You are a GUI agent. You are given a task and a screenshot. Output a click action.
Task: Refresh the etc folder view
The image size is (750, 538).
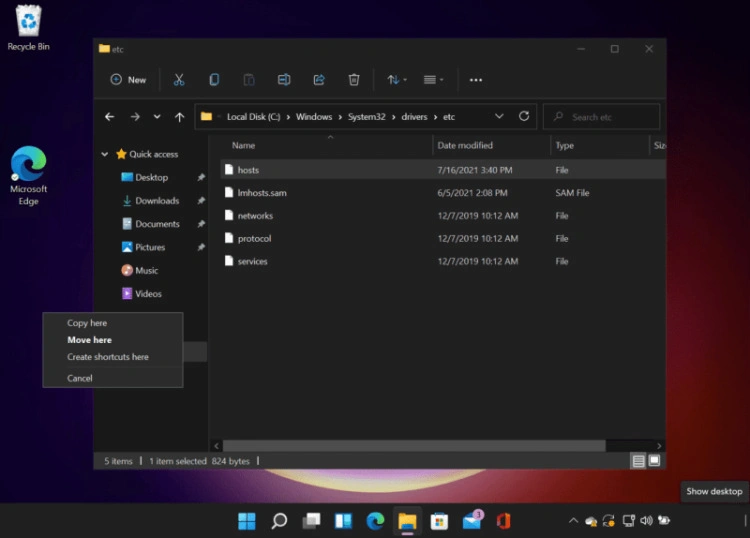tap(524, 116)
